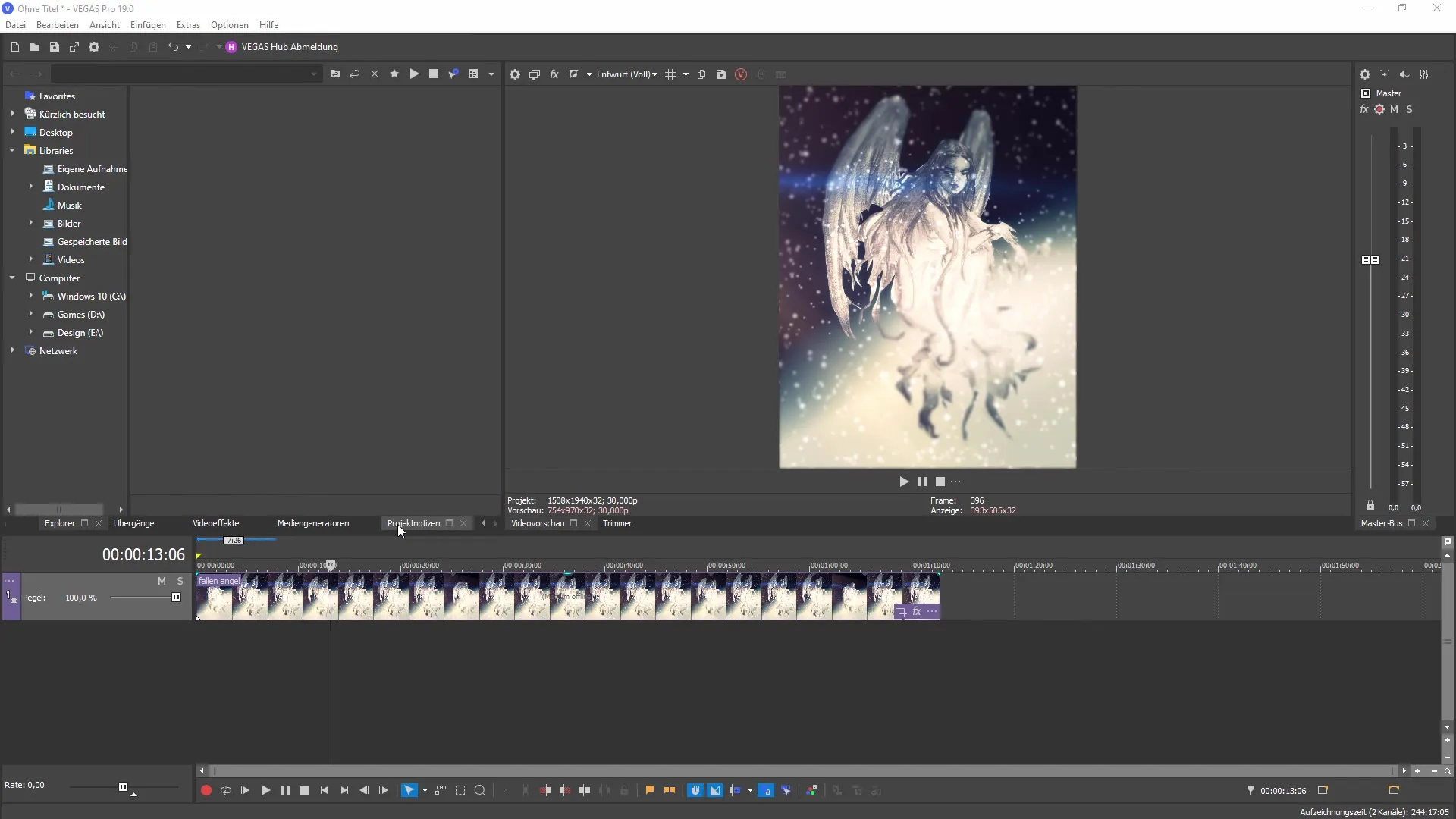Open the Optionen menu
Image resolution: width=1456 pixels, height=819 pixels.
[229, 25]
